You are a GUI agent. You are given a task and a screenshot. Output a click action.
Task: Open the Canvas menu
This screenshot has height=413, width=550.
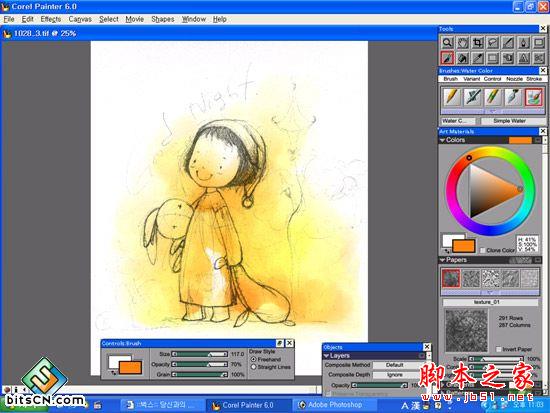[80, 19]
